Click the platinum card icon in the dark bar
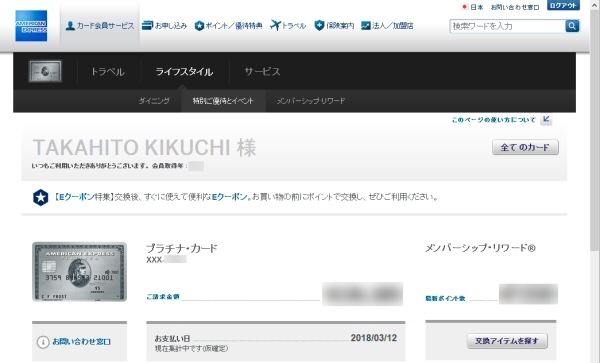 45,71
